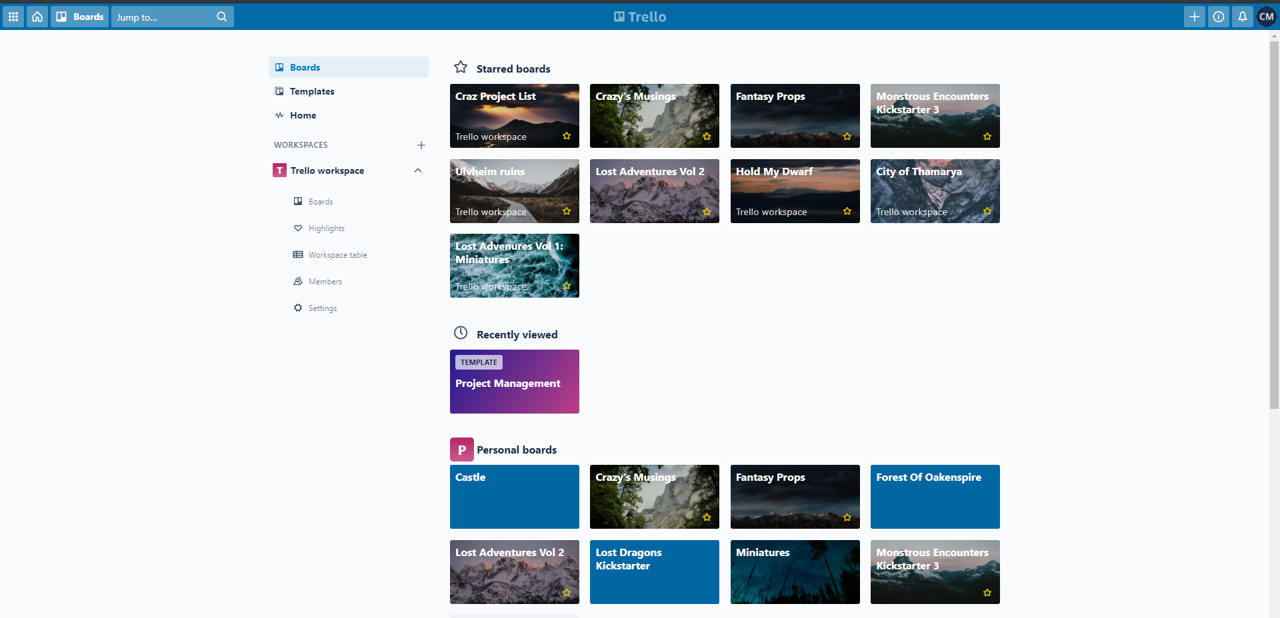
Task: Unstar Lost Adventures Vol 2 starred board
Action: [706, 212]
